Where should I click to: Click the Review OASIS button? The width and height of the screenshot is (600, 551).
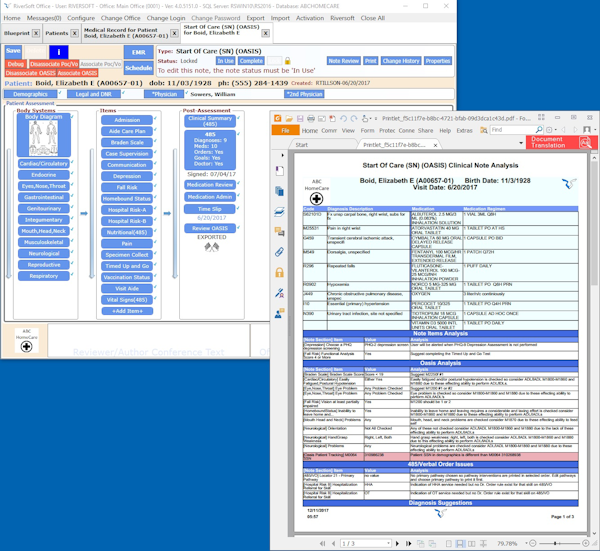point(210,228)
